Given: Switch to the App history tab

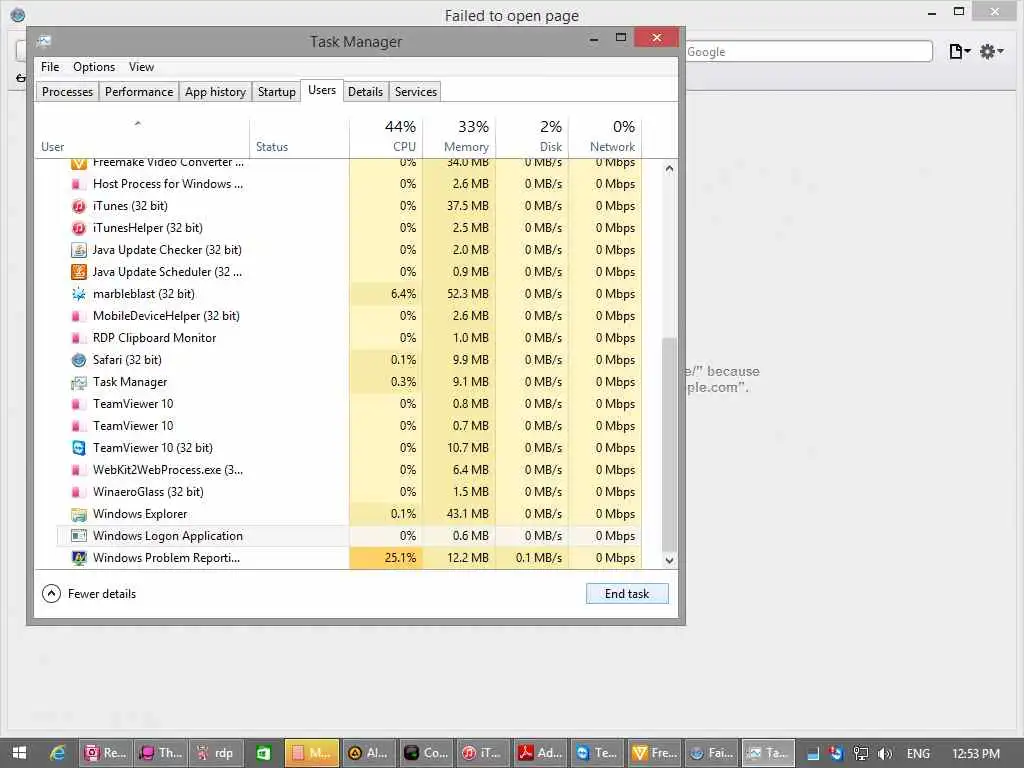Looking at the screenshot, I should [216, 92].
